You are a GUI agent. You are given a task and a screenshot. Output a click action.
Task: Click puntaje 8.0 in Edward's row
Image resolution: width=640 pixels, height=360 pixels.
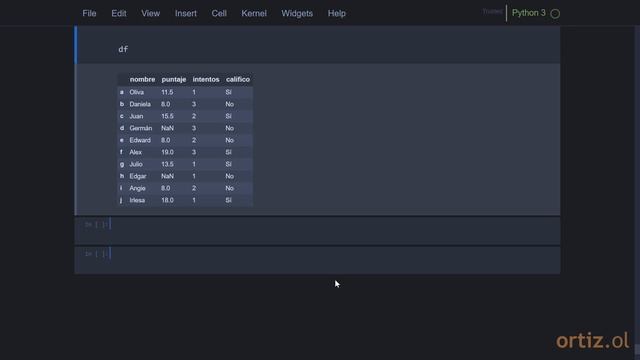[x=165, y=140]
